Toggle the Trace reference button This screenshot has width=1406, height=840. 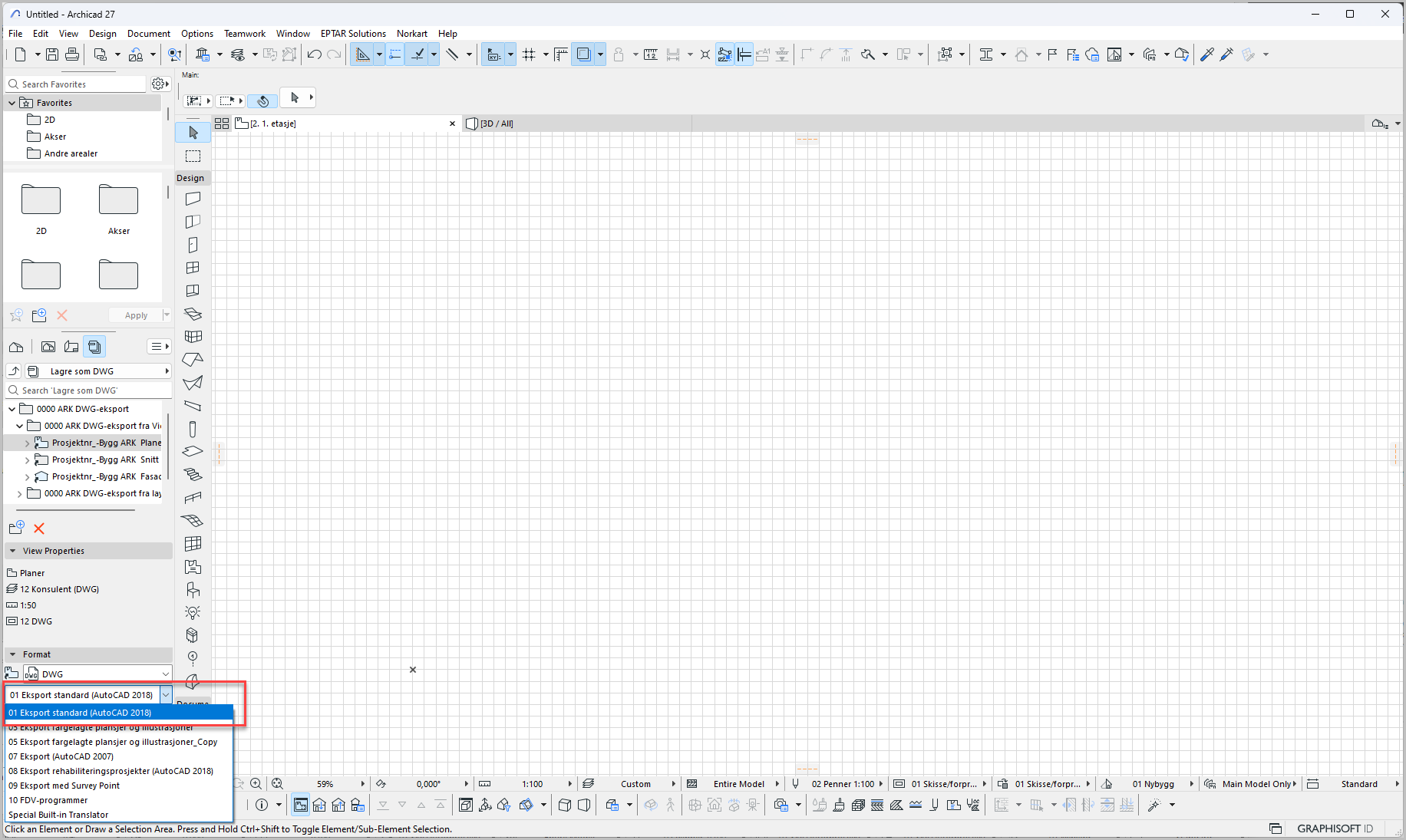[583, 54]
